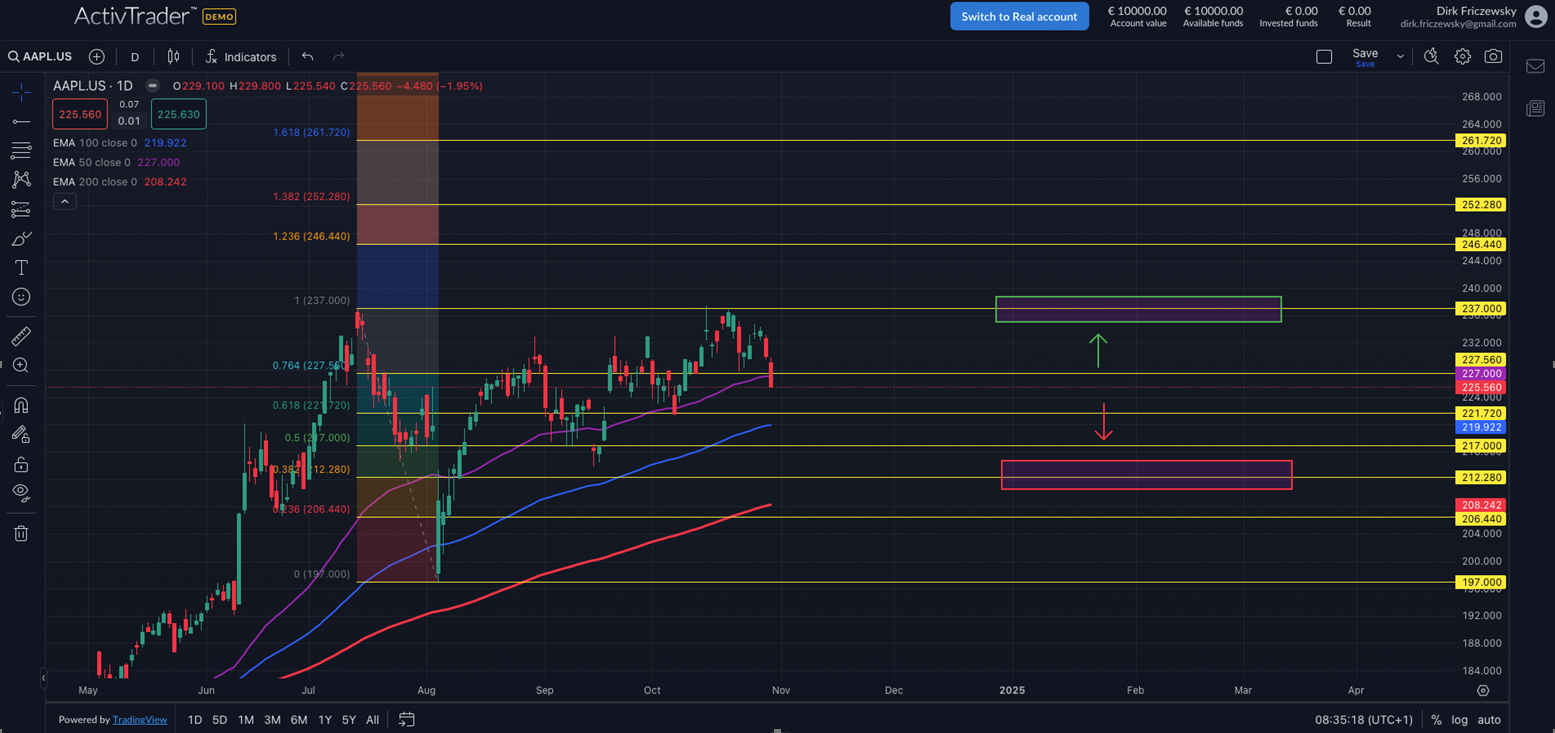Click the AAPL.US symbol search field
The height and width of the screenshot is (733, 1555).
(x=41, y=57)
